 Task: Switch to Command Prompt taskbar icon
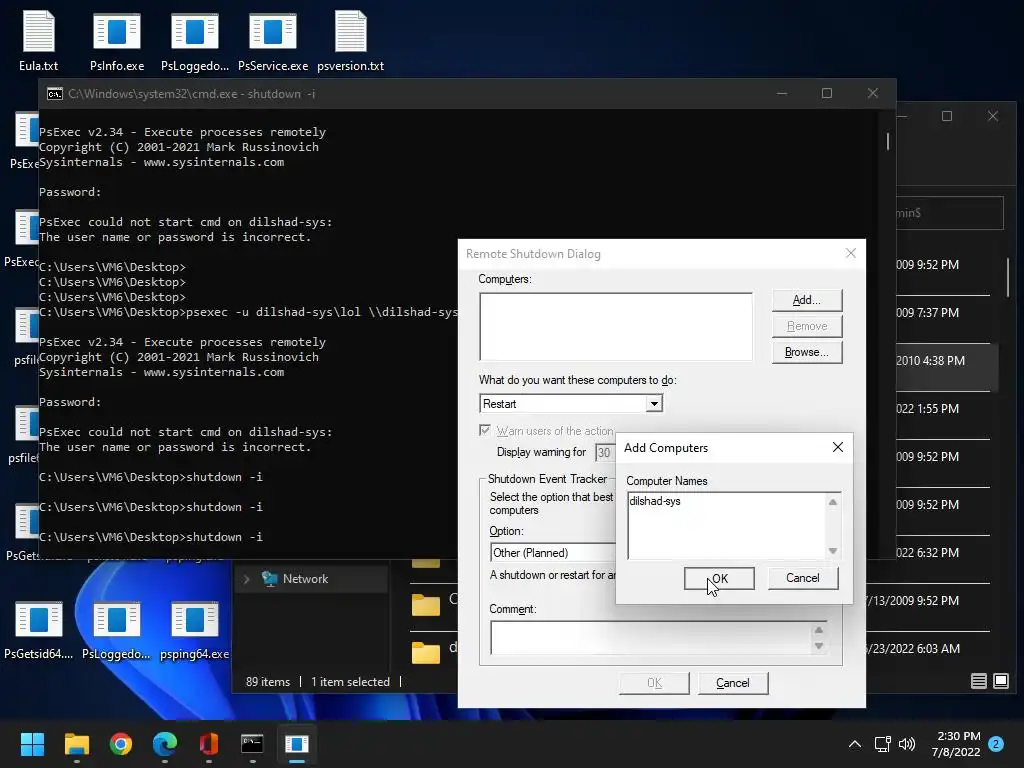tap(253, 744)
